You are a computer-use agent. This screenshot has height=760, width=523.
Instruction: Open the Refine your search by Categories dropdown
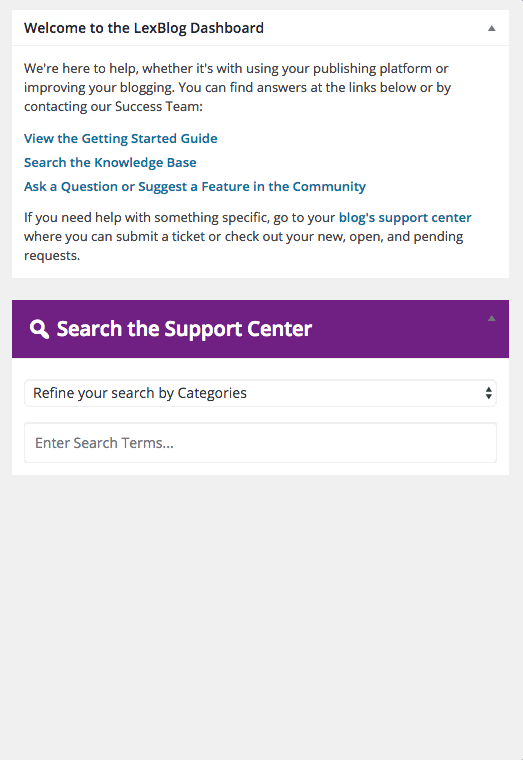click(x=260, y=393)
